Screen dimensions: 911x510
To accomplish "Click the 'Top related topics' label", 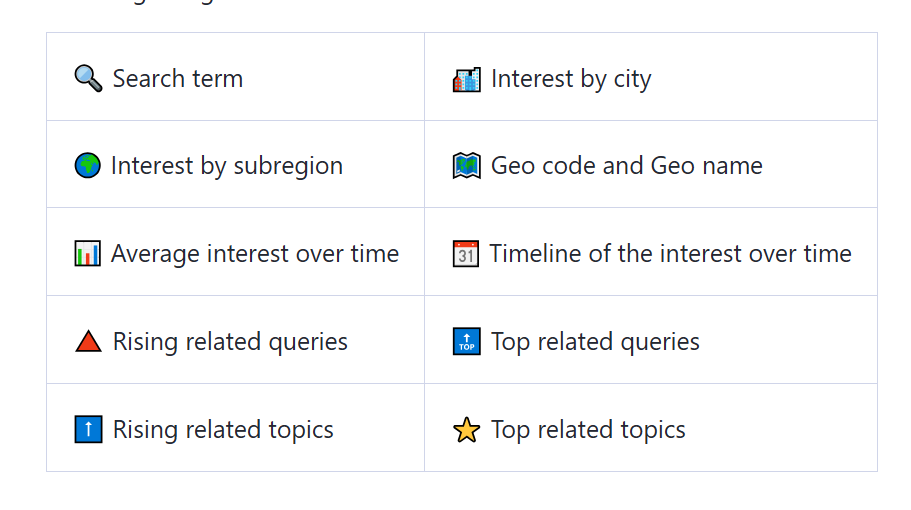I will (x=589, y=430).
